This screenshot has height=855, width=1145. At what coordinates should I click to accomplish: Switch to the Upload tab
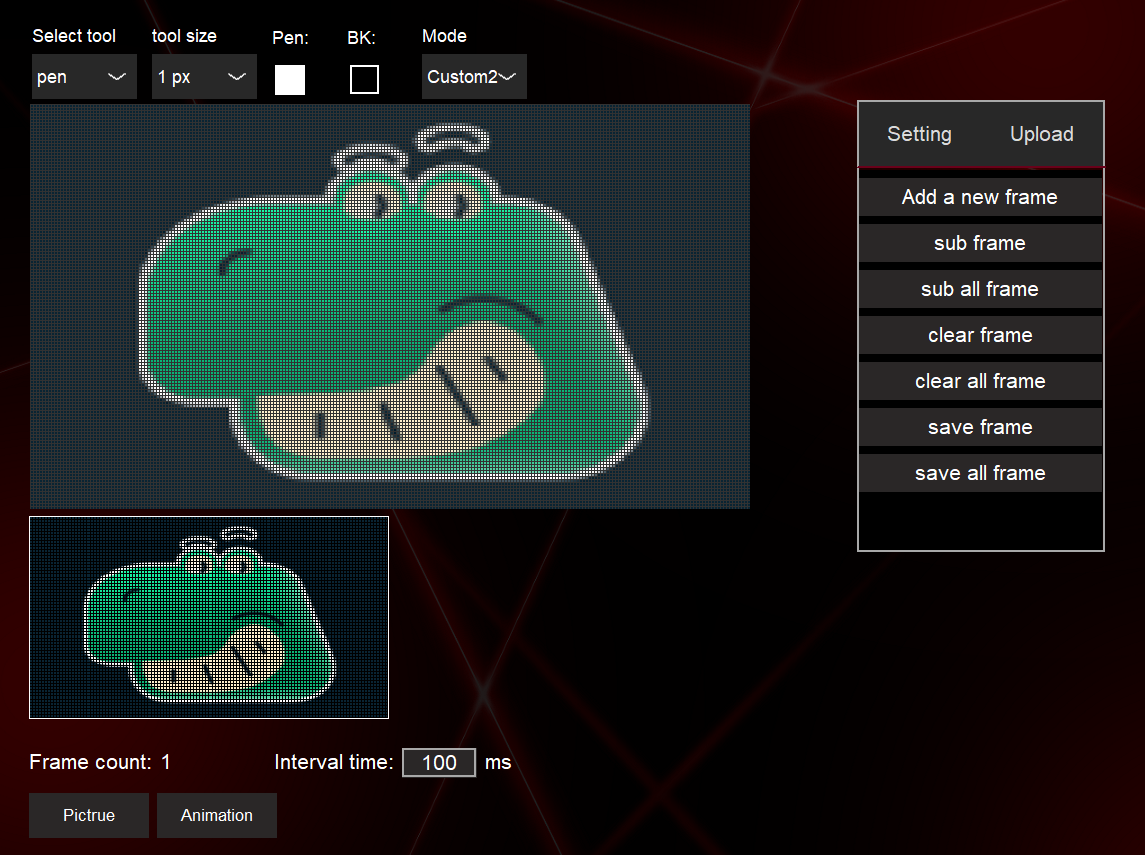tap(1041, 134)
